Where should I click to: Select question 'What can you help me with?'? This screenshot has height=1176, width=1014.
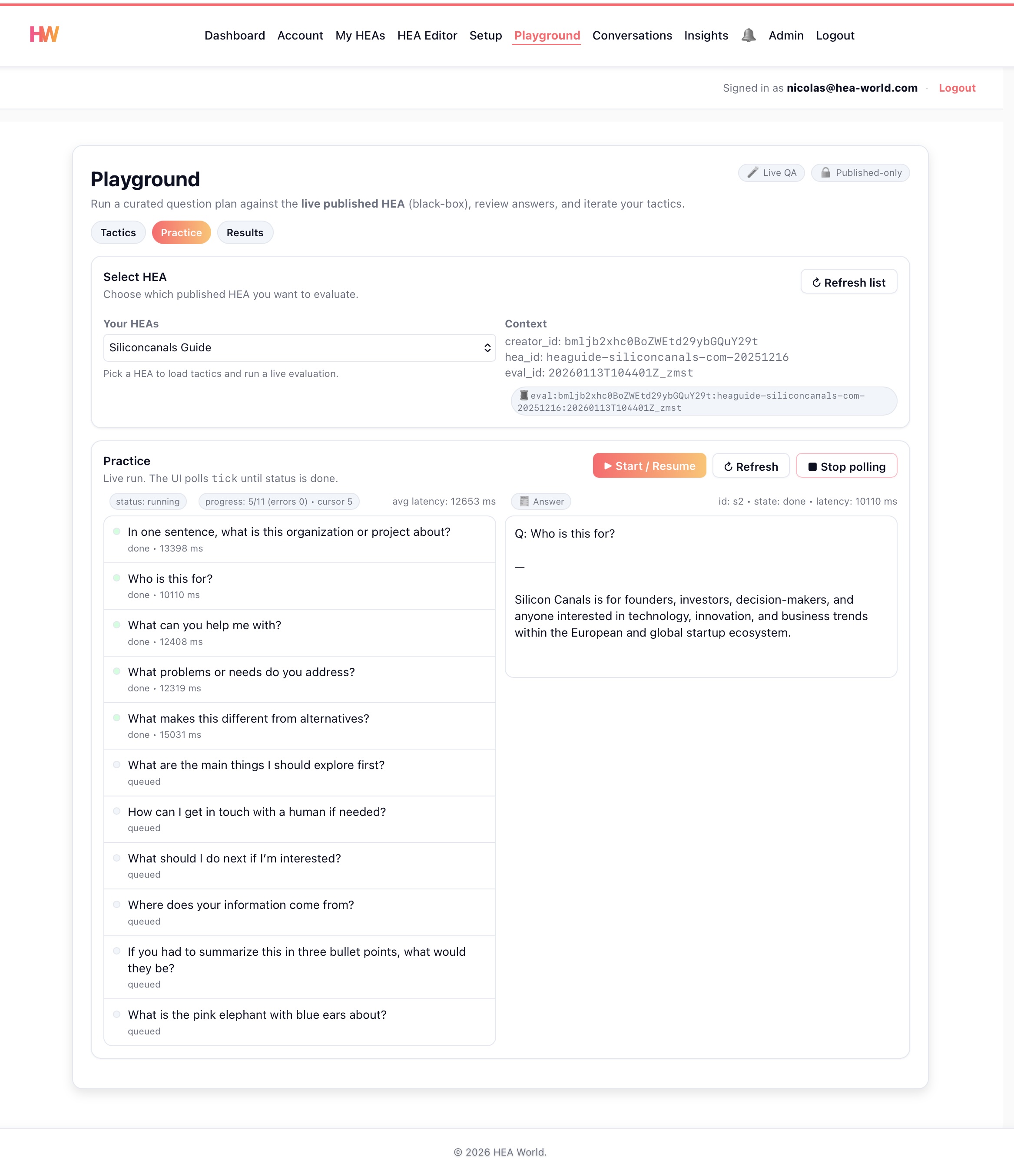coord(204,625)
